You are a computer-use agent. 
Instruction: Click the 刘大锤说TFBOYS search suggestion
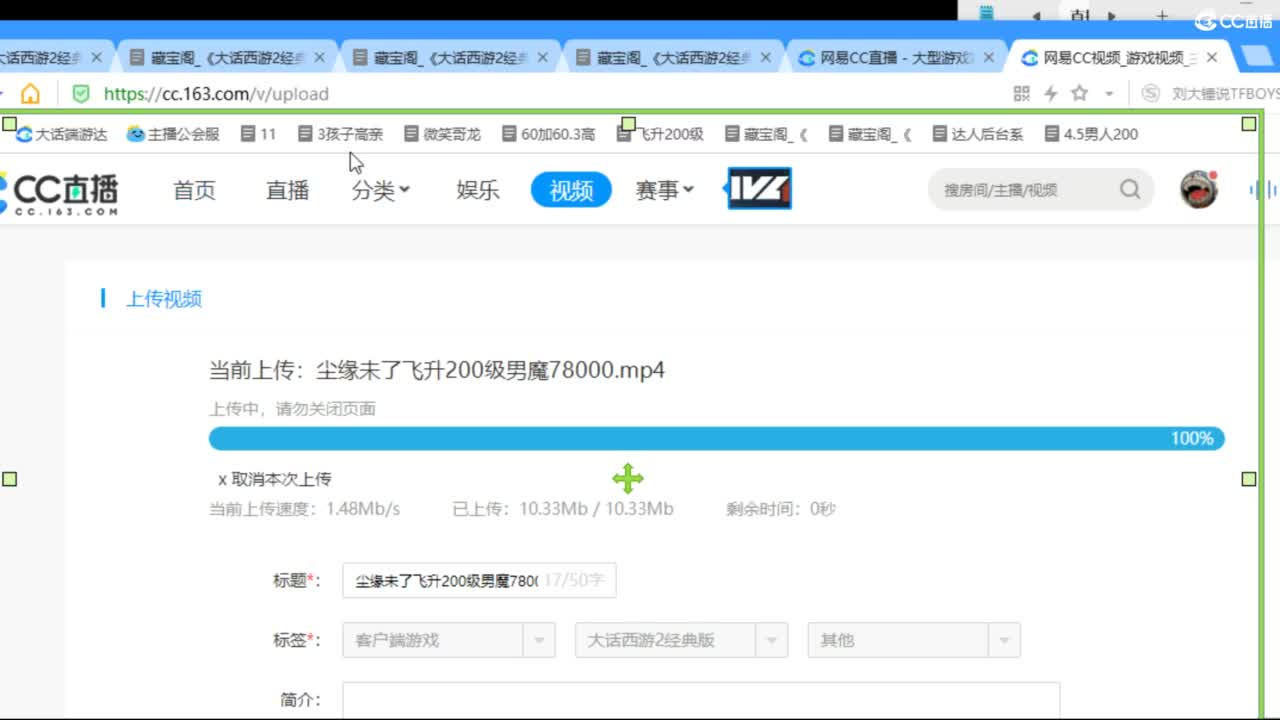pos(1225,94)
